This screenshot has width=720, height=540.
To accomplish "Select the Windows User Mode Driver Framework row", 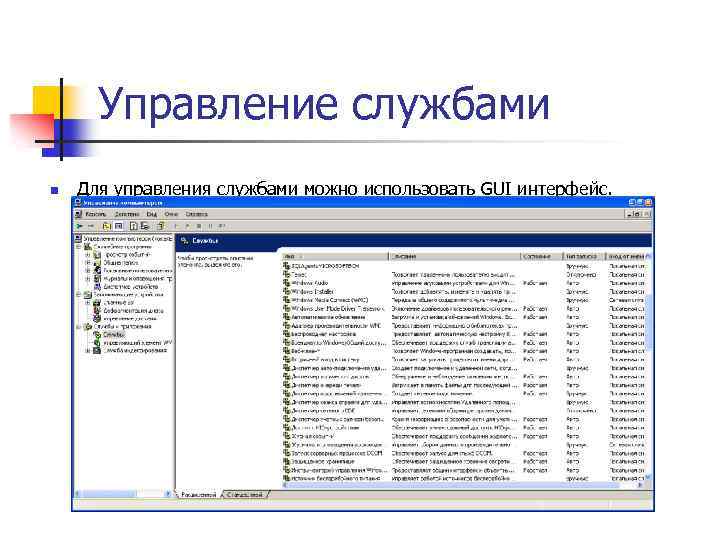I will coord(464,309).
